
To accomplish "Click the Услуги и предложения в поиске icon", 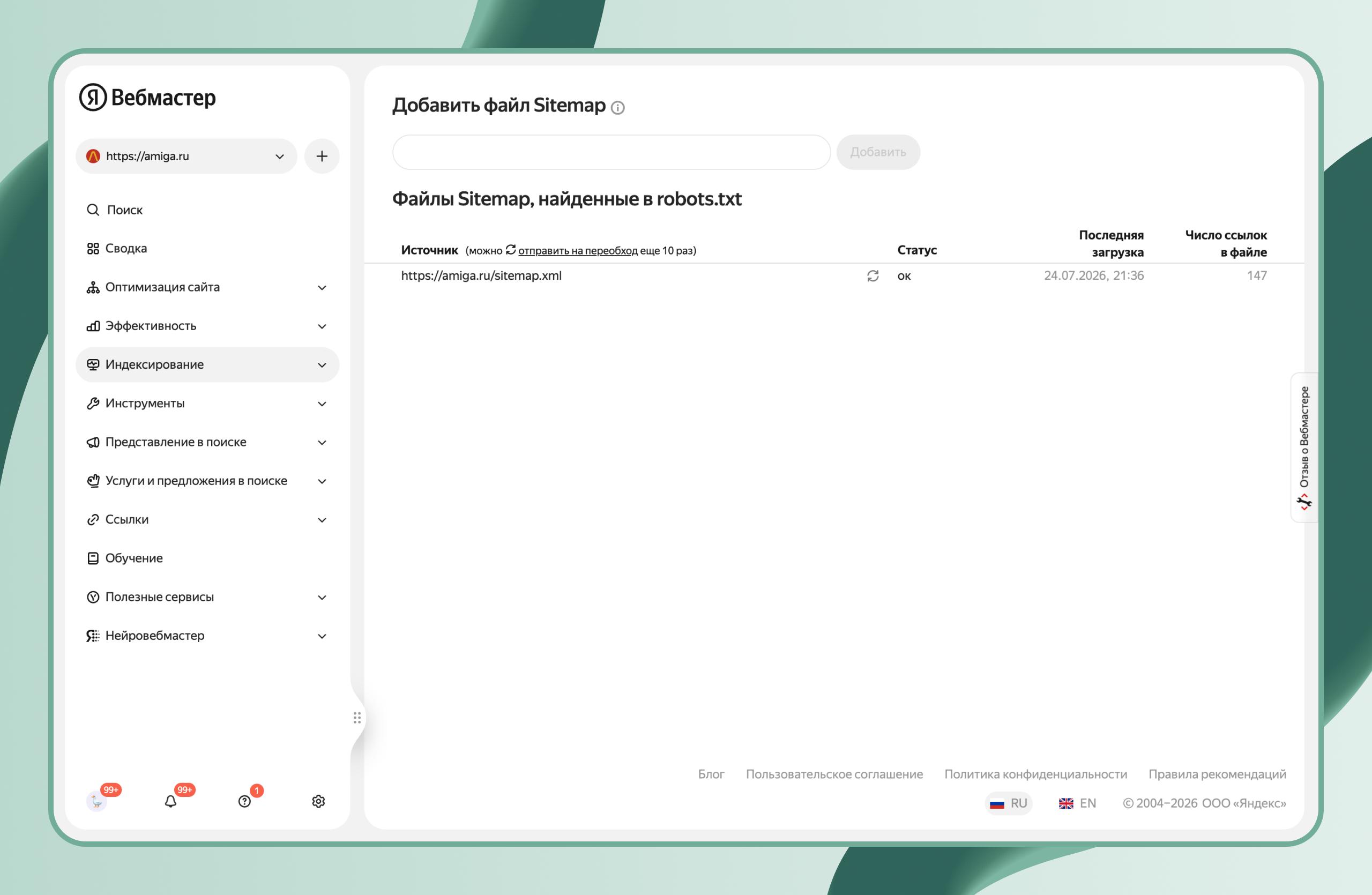I will (93, 481).
